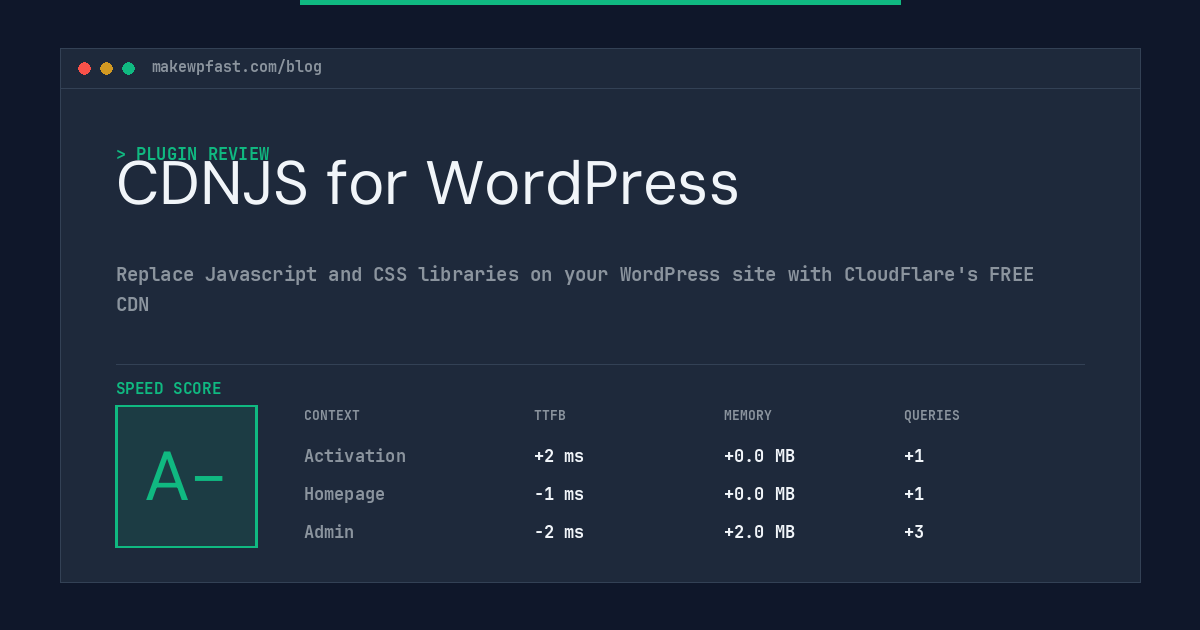Image resolution: width=1200 pixels, height=630 pixels.
Task: Click the 'SPEED SCORE' label
Action: point(169,389)
